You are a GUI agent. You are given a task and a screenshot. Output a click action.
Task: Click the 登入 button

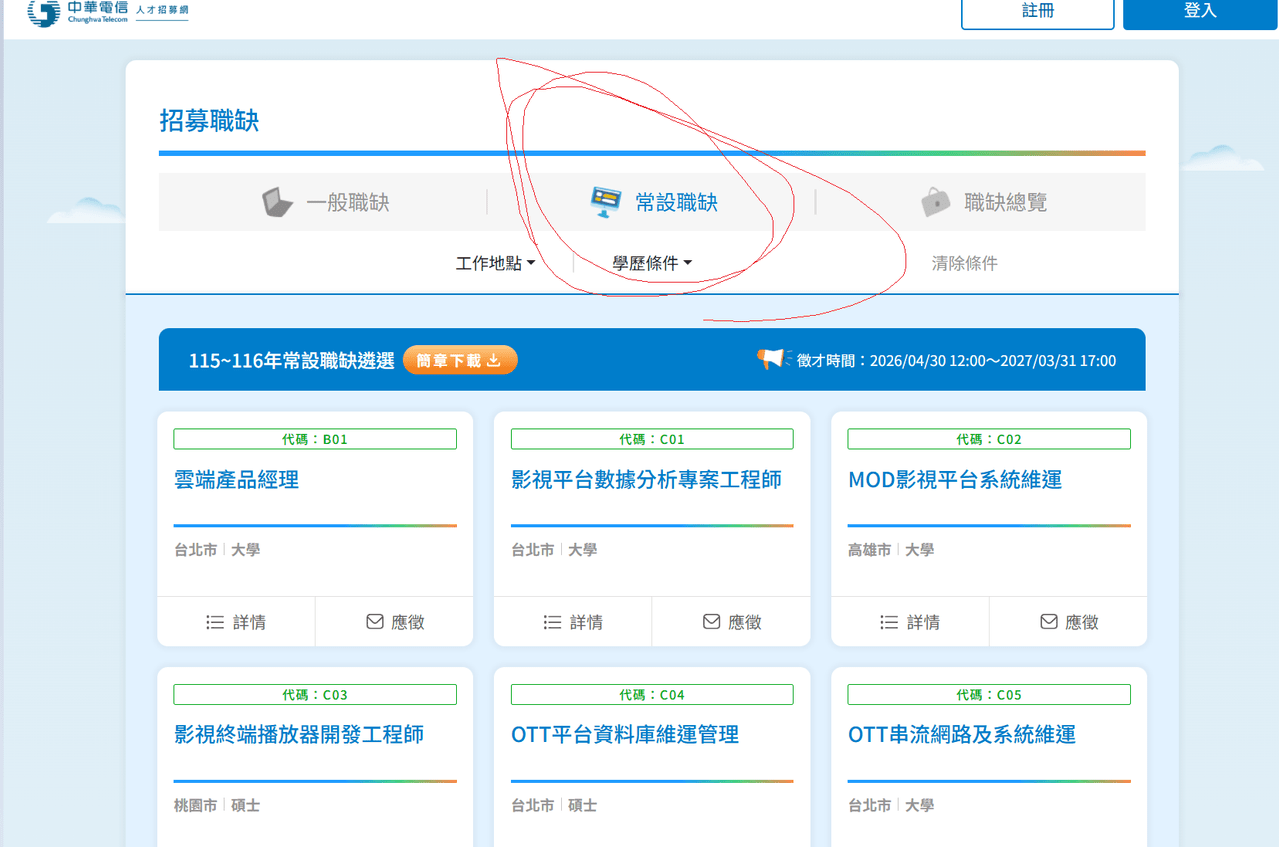tap(1200, 12)
